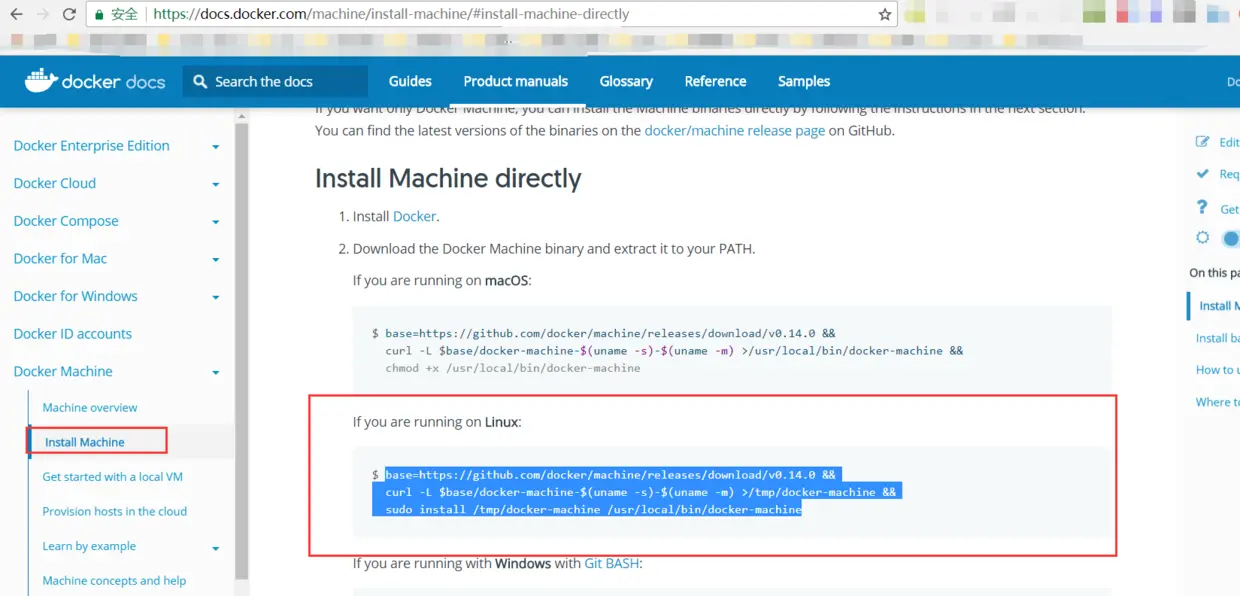Open Provision hosts in the cloud
Image resolution: width=1240 pixels, height=596 pixels.
coord(115,511)
